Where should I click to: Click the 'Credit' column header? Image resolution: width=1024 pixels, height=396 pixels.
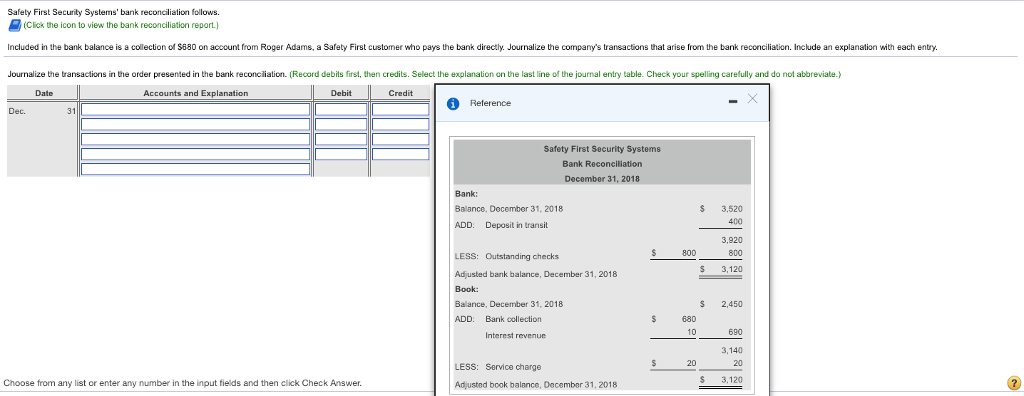[400, 93]
